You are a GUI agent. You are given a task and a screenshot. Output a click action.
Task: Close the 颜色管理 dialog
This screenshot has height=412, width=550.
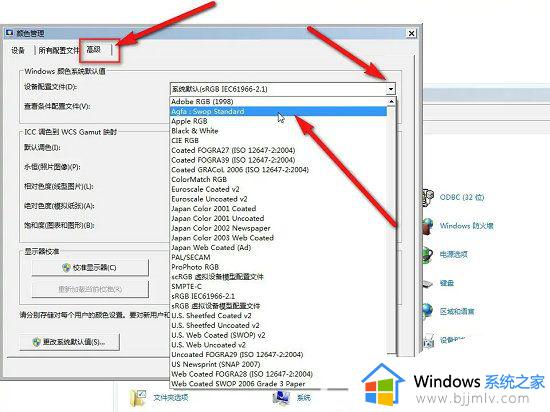411,33
